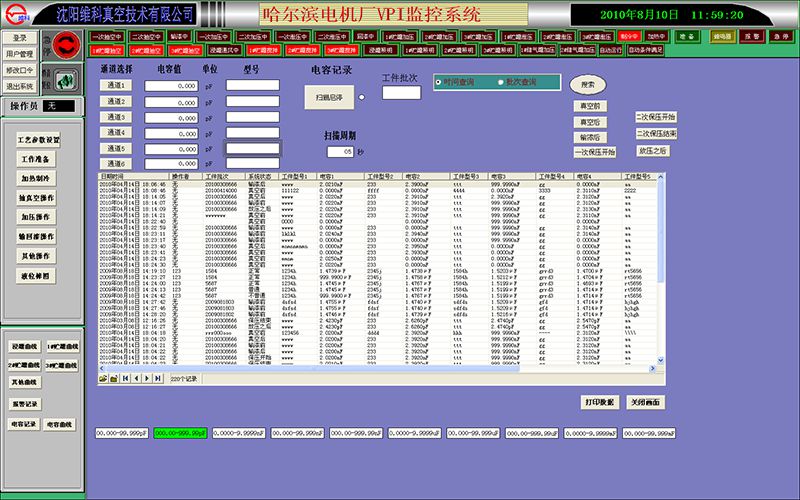Viewport: 800px width, 500px height.
Task: Toggle the 扫描启停 scan start/stop button
Action: [330, 97]
